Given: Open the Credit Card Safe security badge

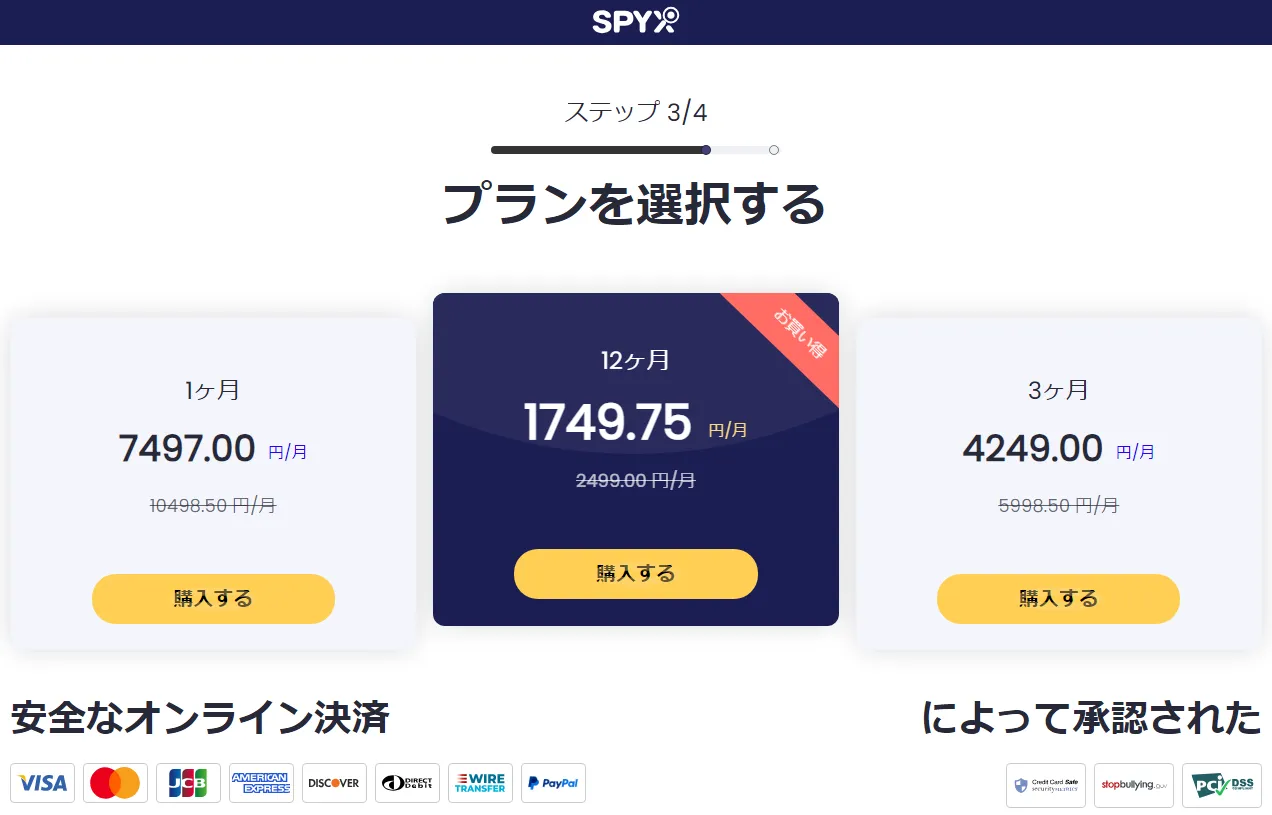Looking at the screenshot, I should [1046, 785].
